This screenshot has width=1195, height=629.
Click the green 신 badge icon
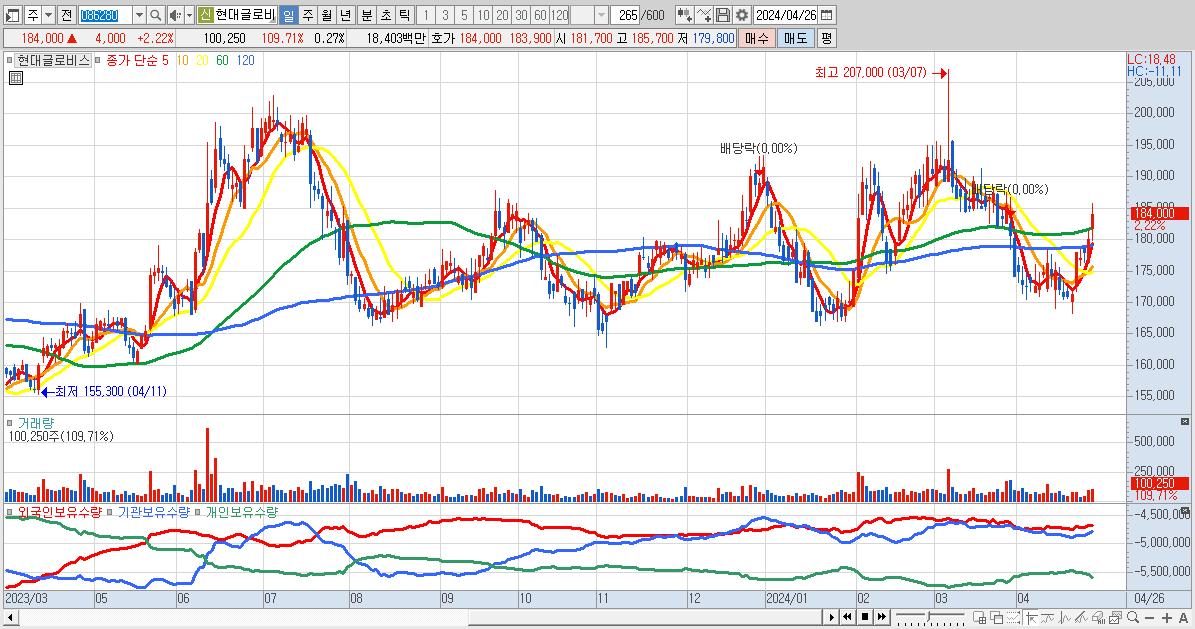[205, 15]
